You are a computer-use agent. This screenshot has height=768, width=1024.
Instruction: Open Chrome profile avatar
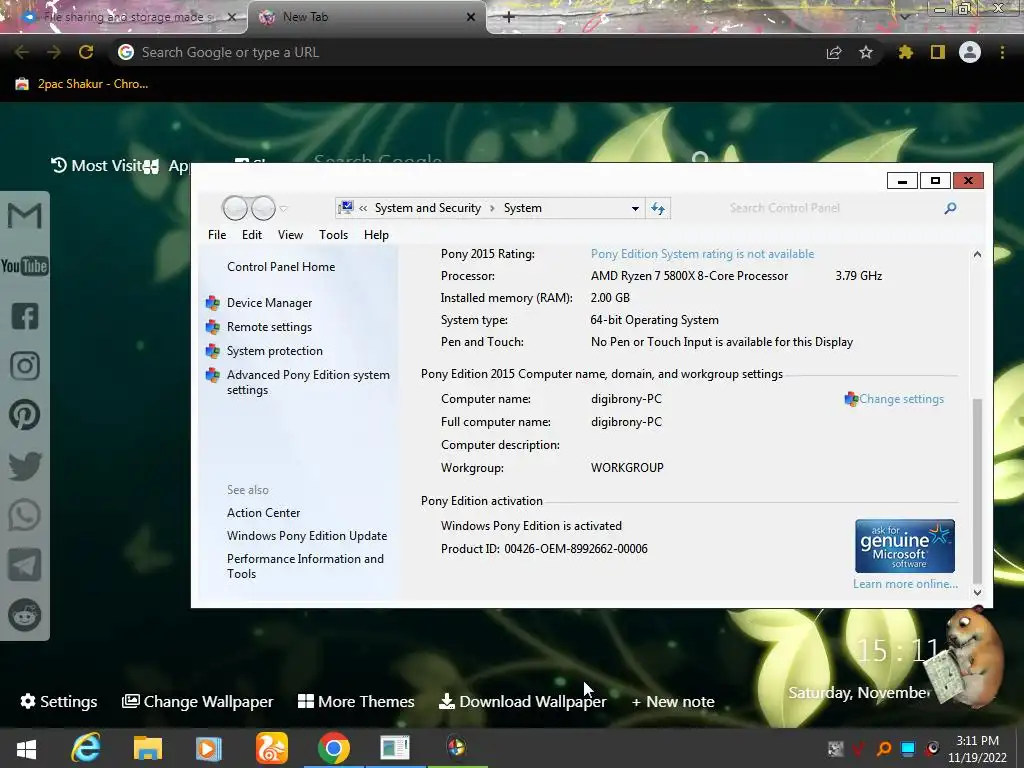pos(970,52)
